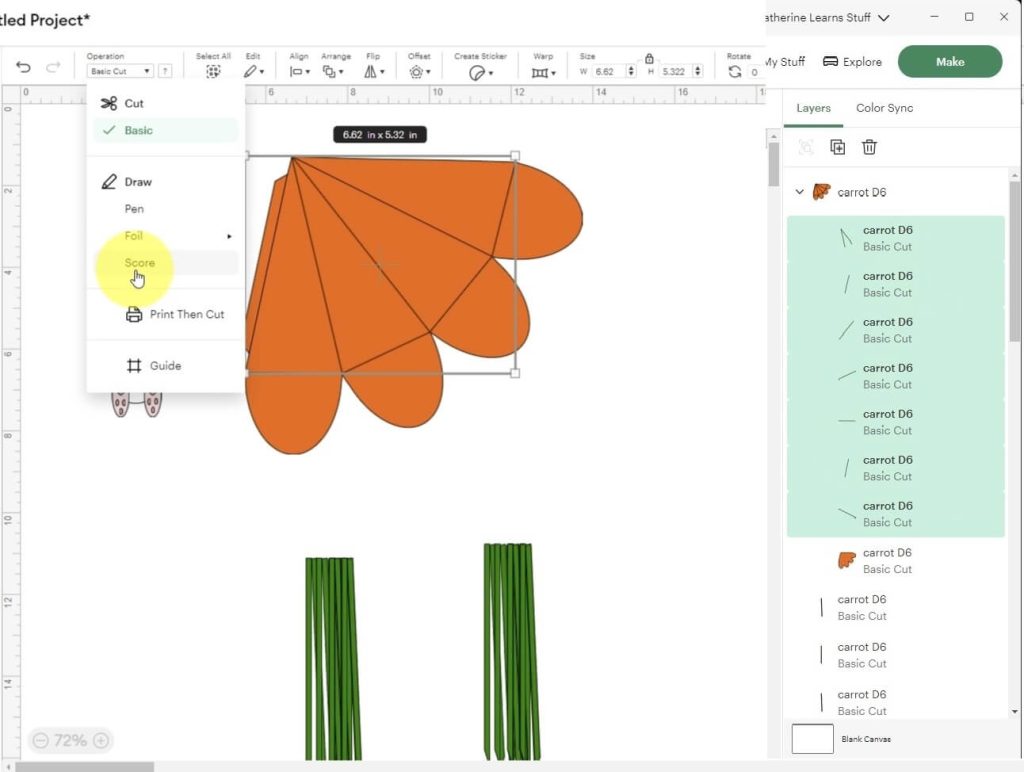The image size is (1024, 772).
Task: Toggle the size aspect ratio lock
Action: [x=649, y=59]
